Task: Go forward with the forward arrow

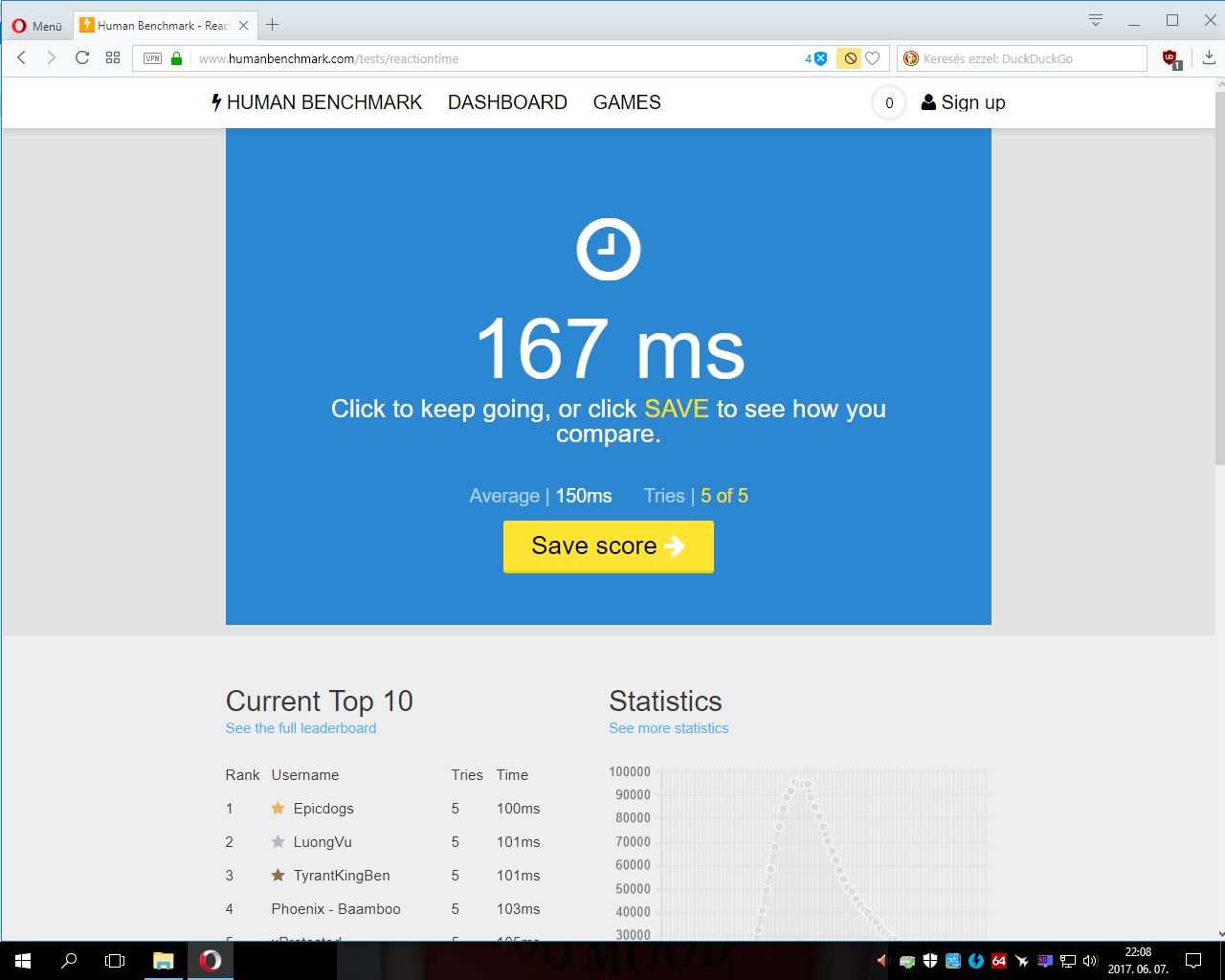Action: pos(52,58)
